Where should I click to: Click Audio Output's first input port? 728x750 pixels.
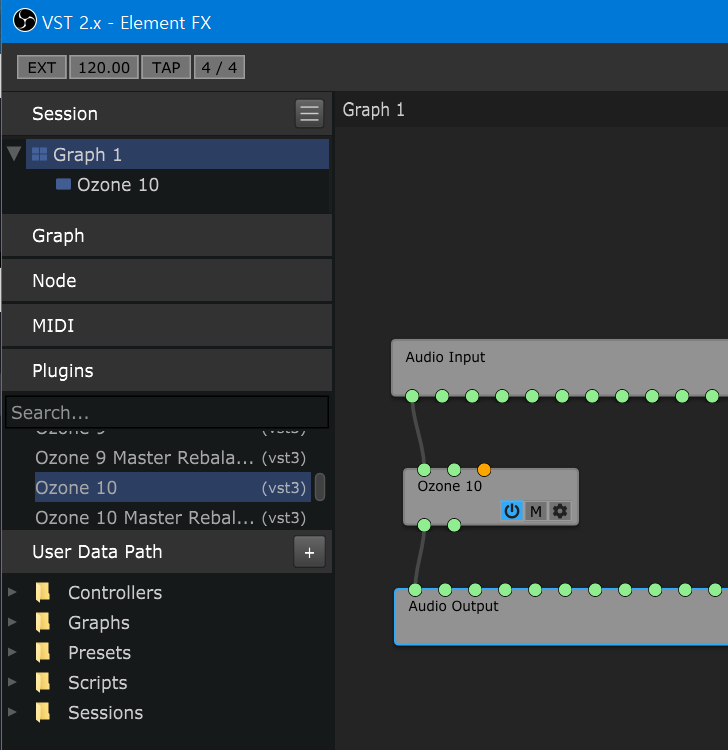tap(415, 590)
